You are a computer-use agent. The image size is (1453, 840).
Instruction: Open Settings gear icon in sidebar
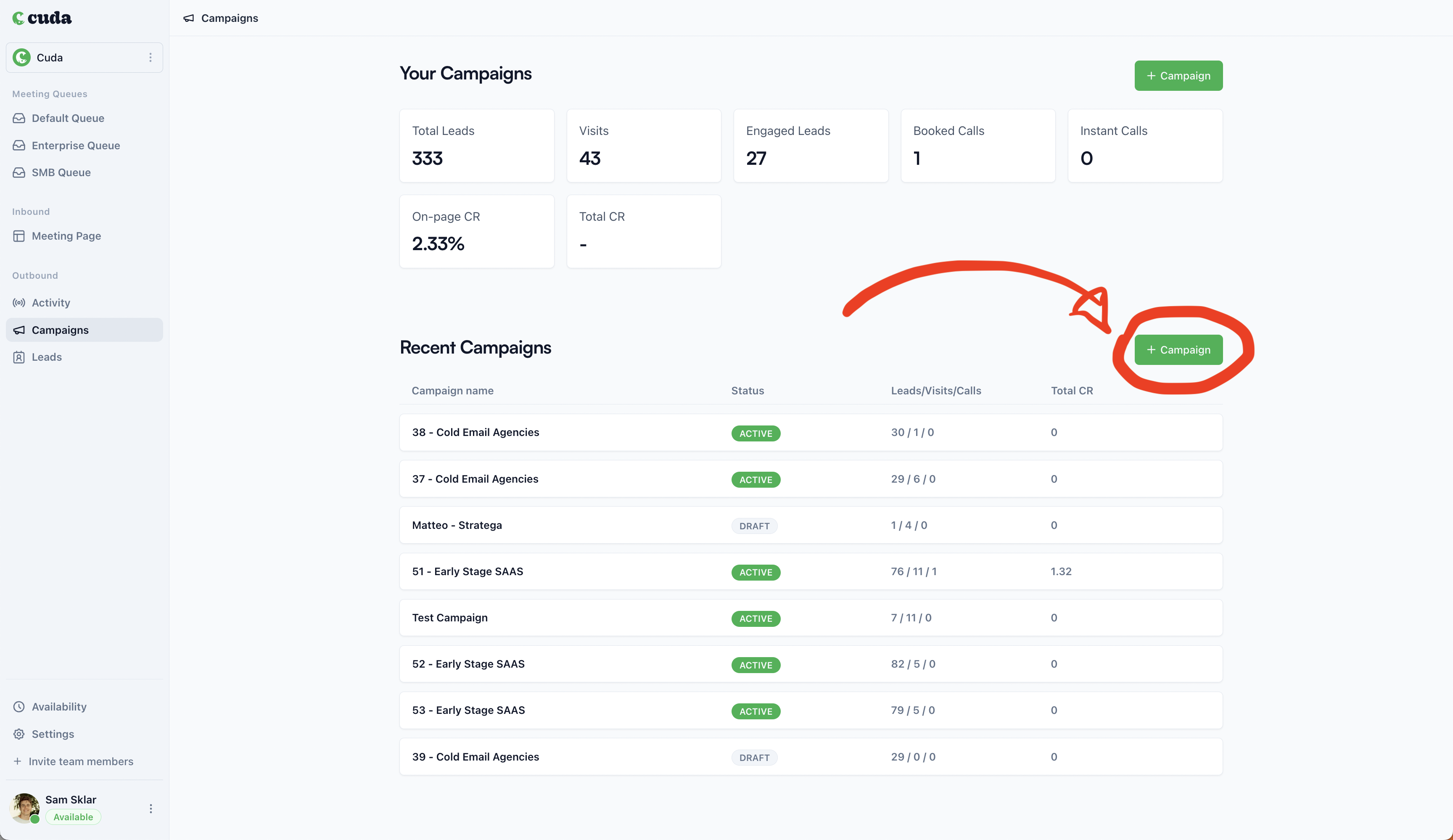(19, 734)
